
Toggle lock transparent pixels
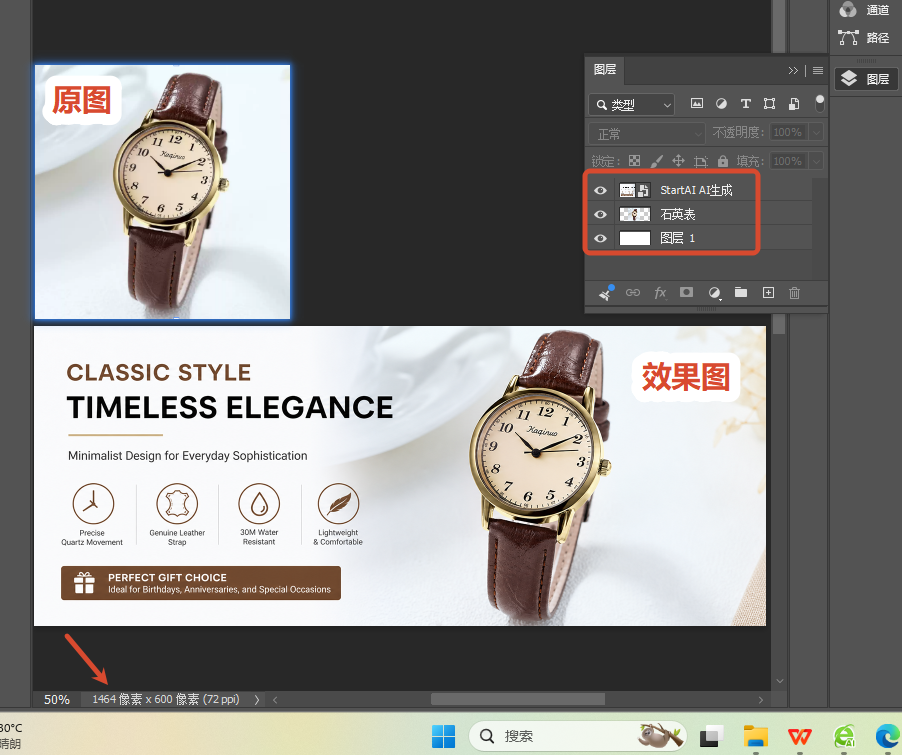coord(634,161)
